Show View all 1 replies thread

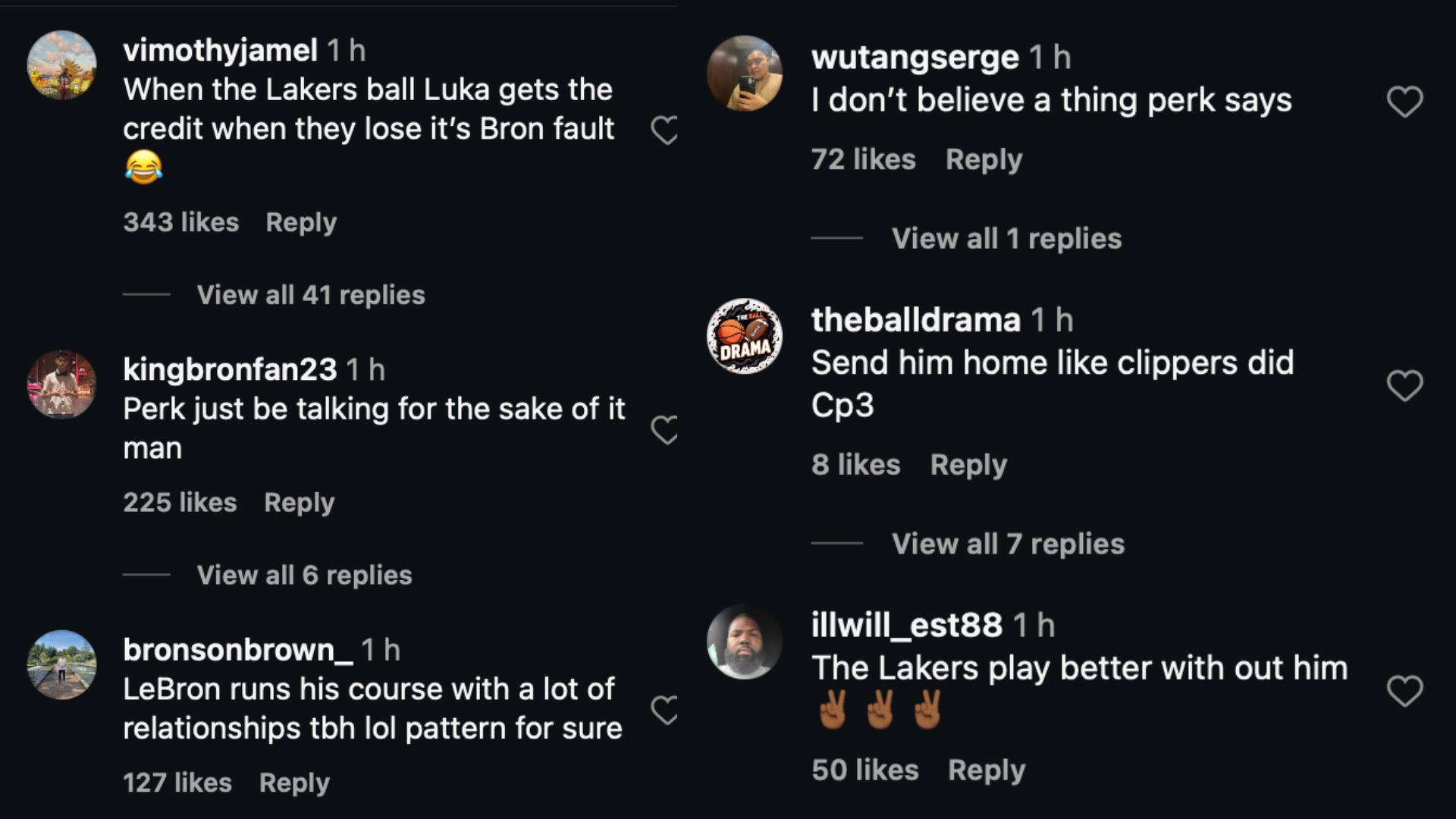point(1006,239)
